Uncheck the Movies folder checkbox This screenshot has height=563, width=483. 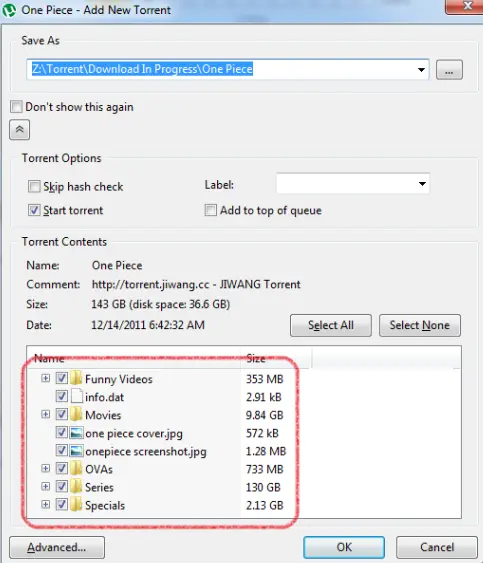pos(62,414)
